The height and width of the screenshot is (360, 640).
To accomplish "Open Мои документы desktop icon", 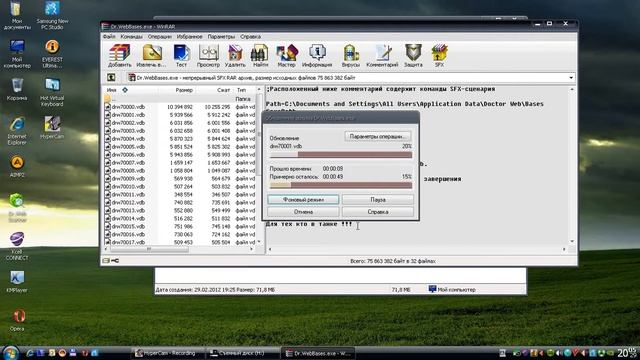I will coord(17,16).
